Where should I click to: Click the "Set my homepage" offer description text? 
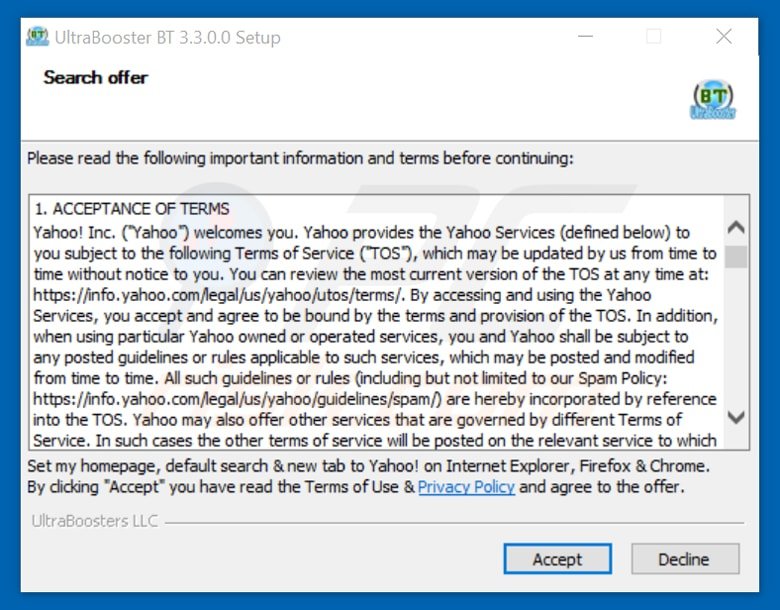pos(369,466)
